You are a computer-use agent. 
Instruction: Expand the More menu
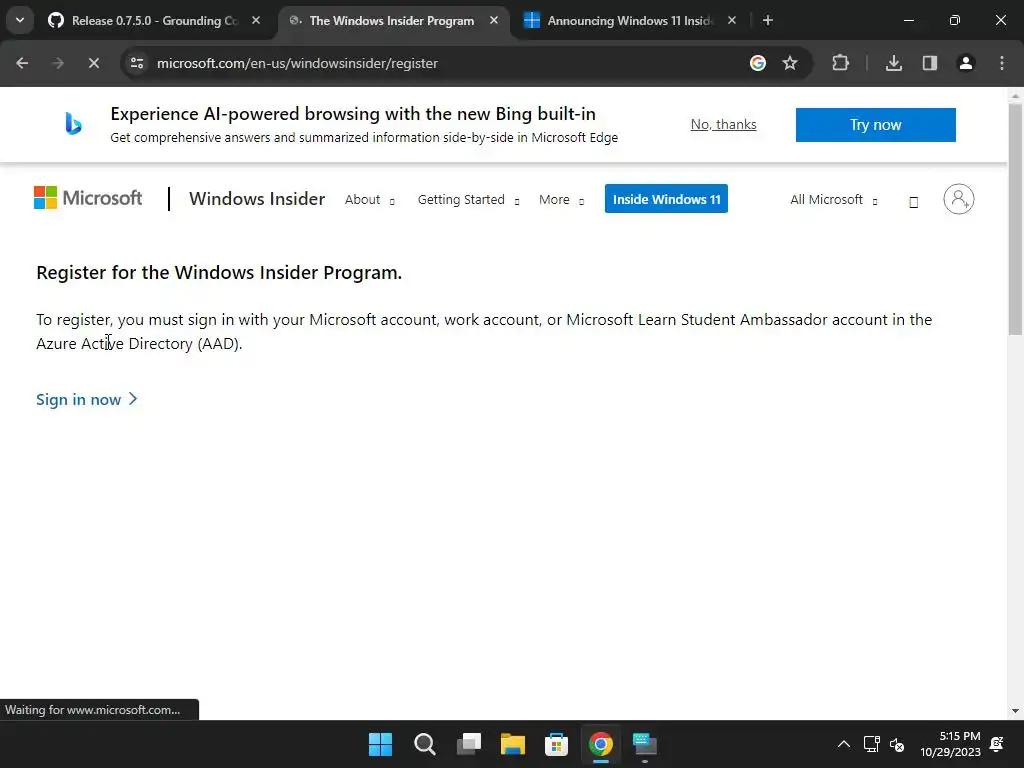tap(561, 200)
